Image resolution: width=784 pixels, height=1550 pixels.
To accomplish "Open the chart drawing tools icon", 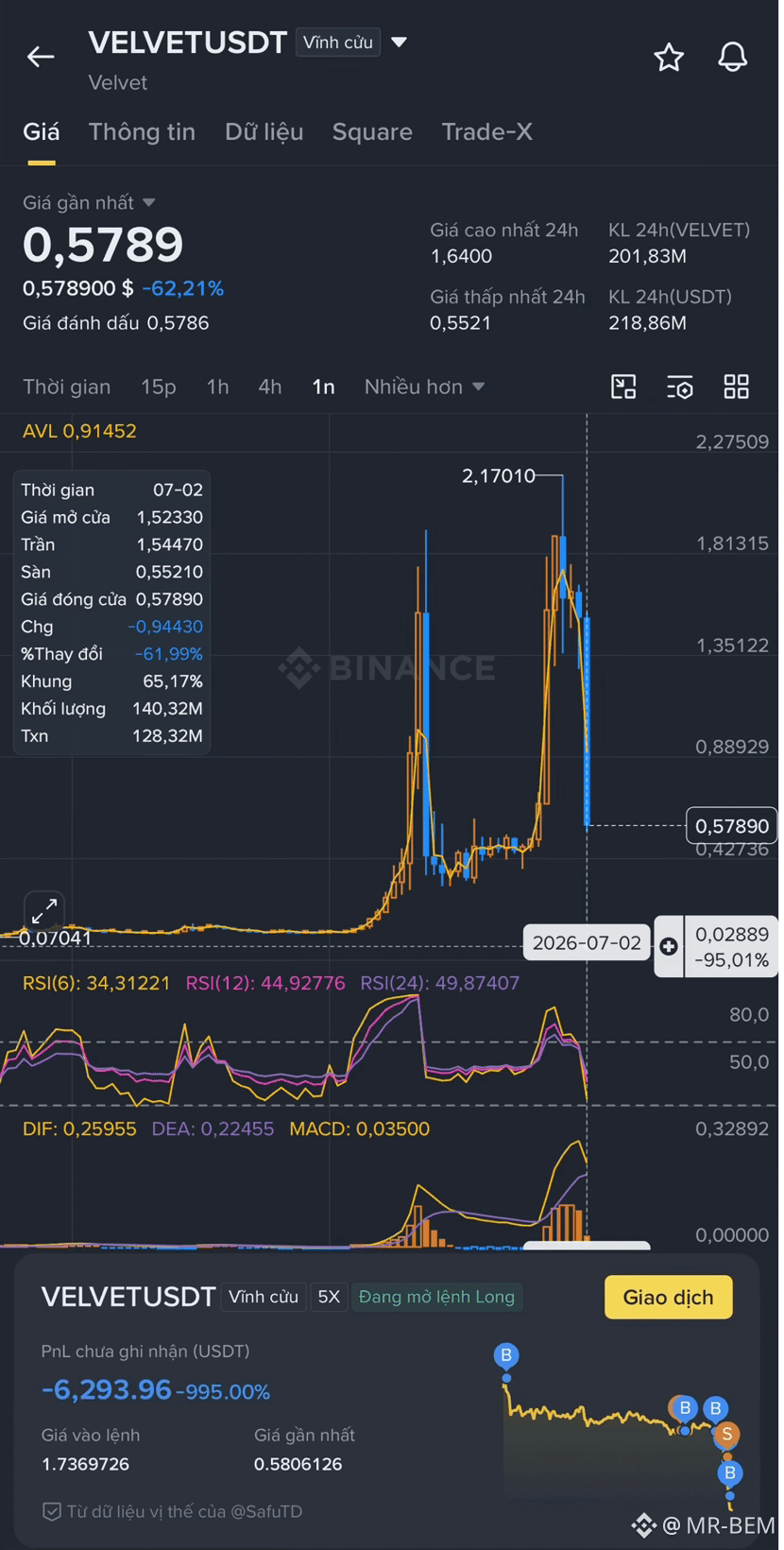I will [623, 387].
